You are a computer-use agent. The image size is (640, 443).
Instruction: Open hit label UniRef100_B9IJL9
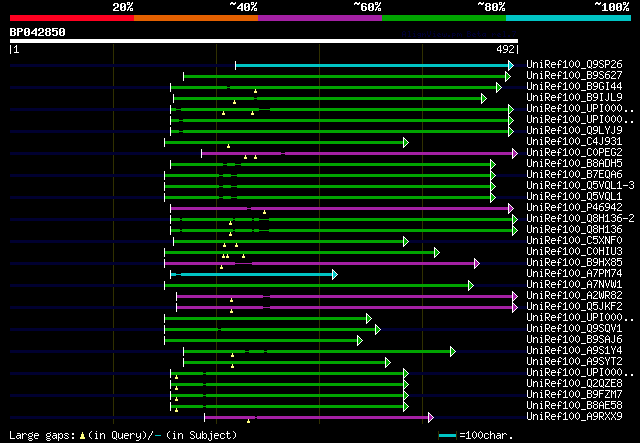(574, 97)
